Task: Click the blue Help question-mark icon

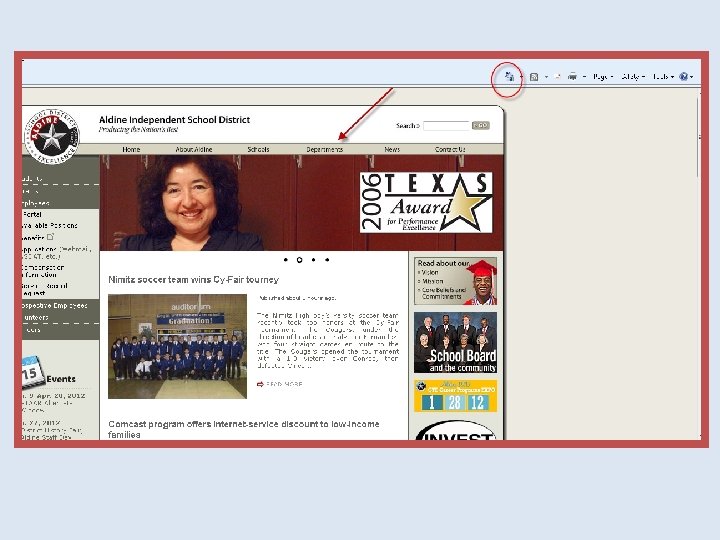Action: (683, 77)
